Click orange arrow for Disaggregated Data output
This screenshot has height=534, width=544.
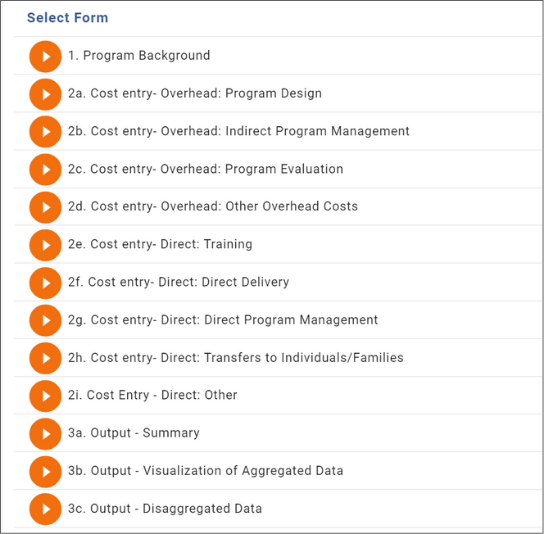(x=45, y=509)
